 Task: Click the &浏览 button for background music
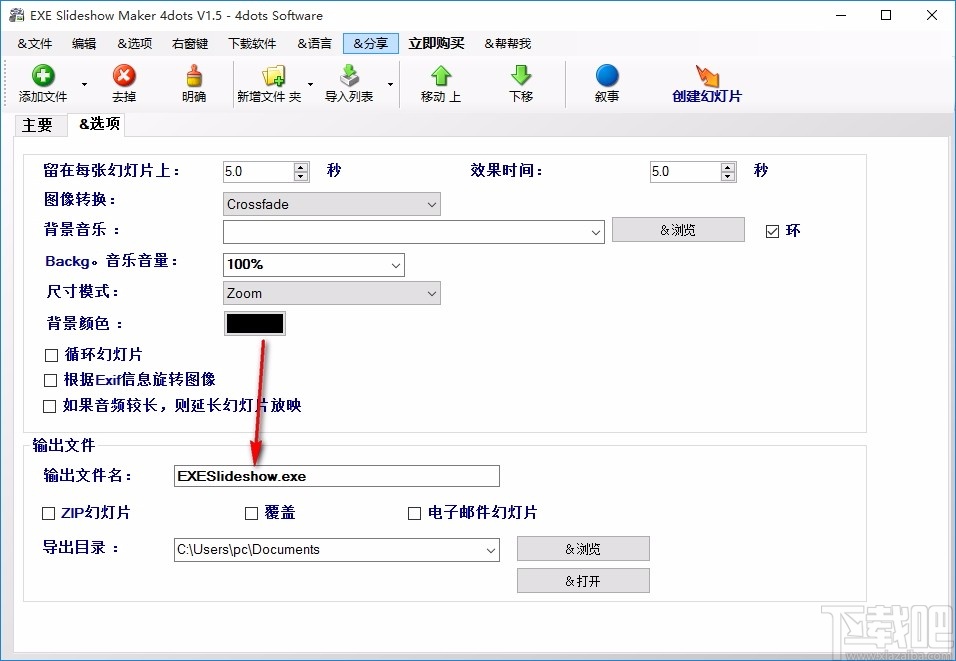pyautogui.click(x=678, y=229)
